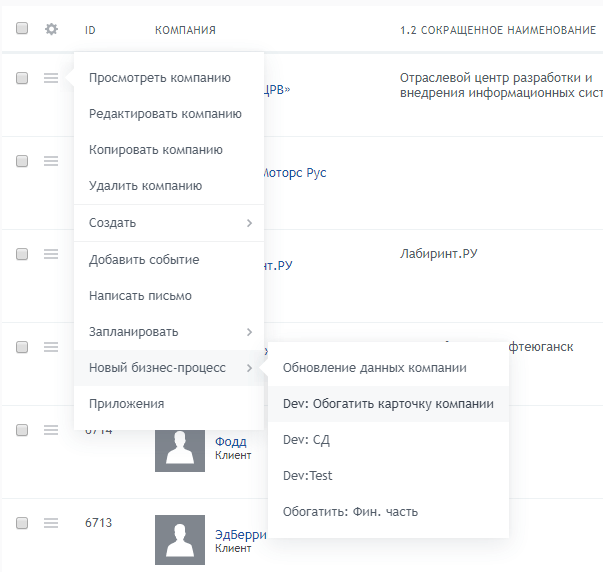The image size is (603, 572).
Task: Run Обновление данных компании business process
Action: click(374, 368)
